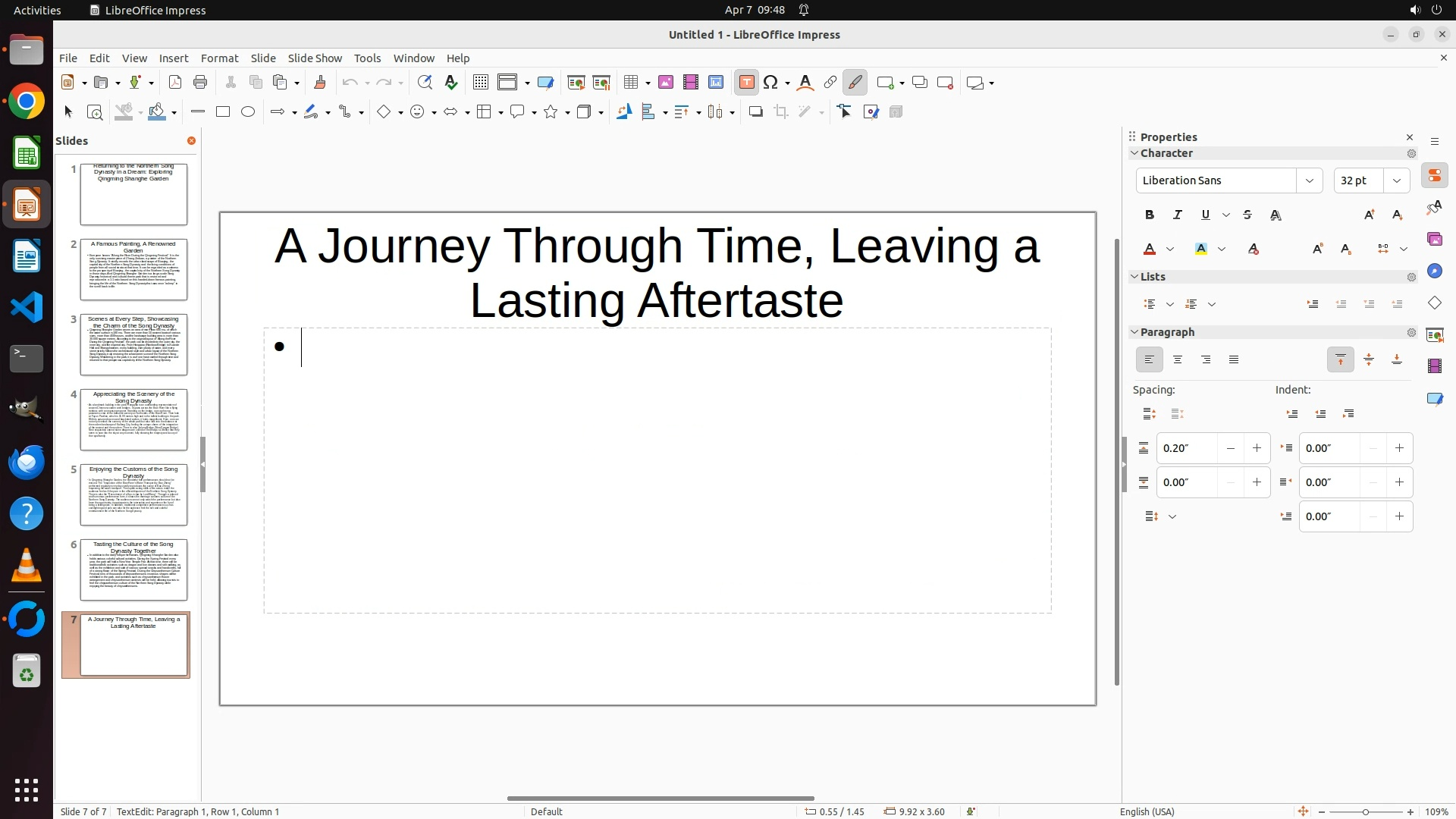Click the Insert Special Character icon
The image size is (1456, 819).
(771, 83)
